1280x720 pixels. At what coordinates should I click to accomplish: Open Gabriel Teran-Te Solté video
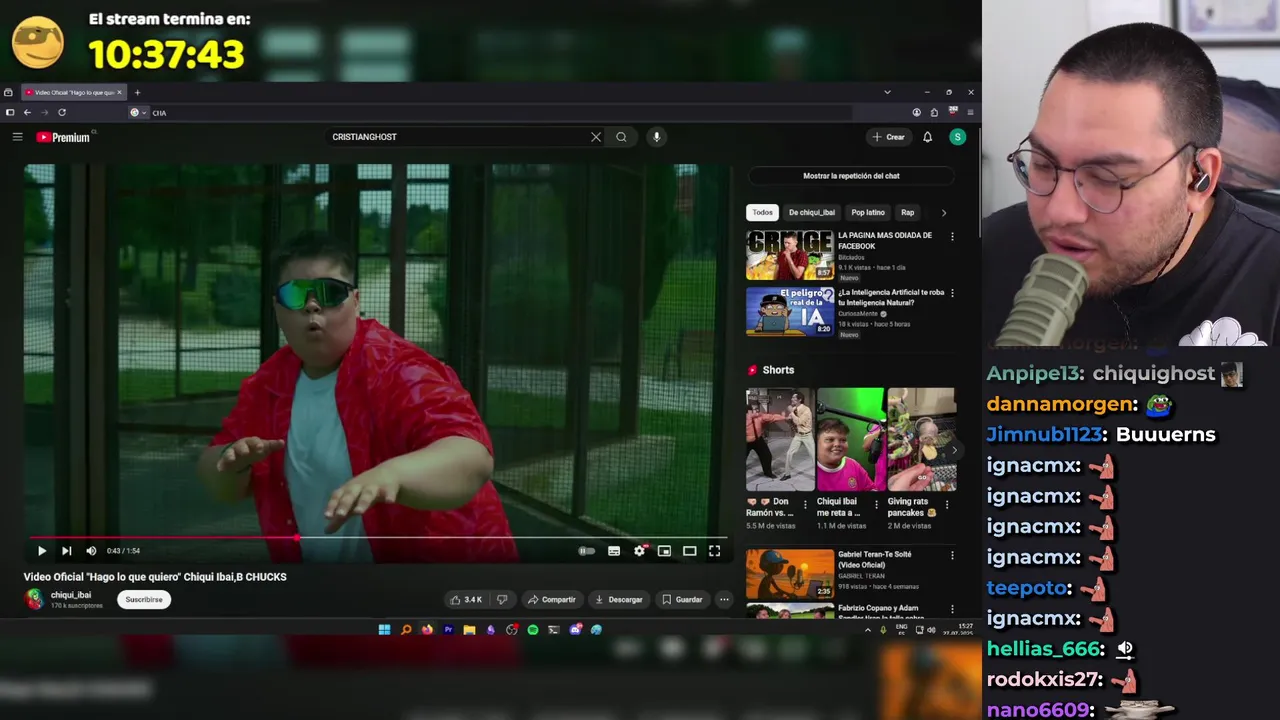pyautogui.click(x=789, y=573)
